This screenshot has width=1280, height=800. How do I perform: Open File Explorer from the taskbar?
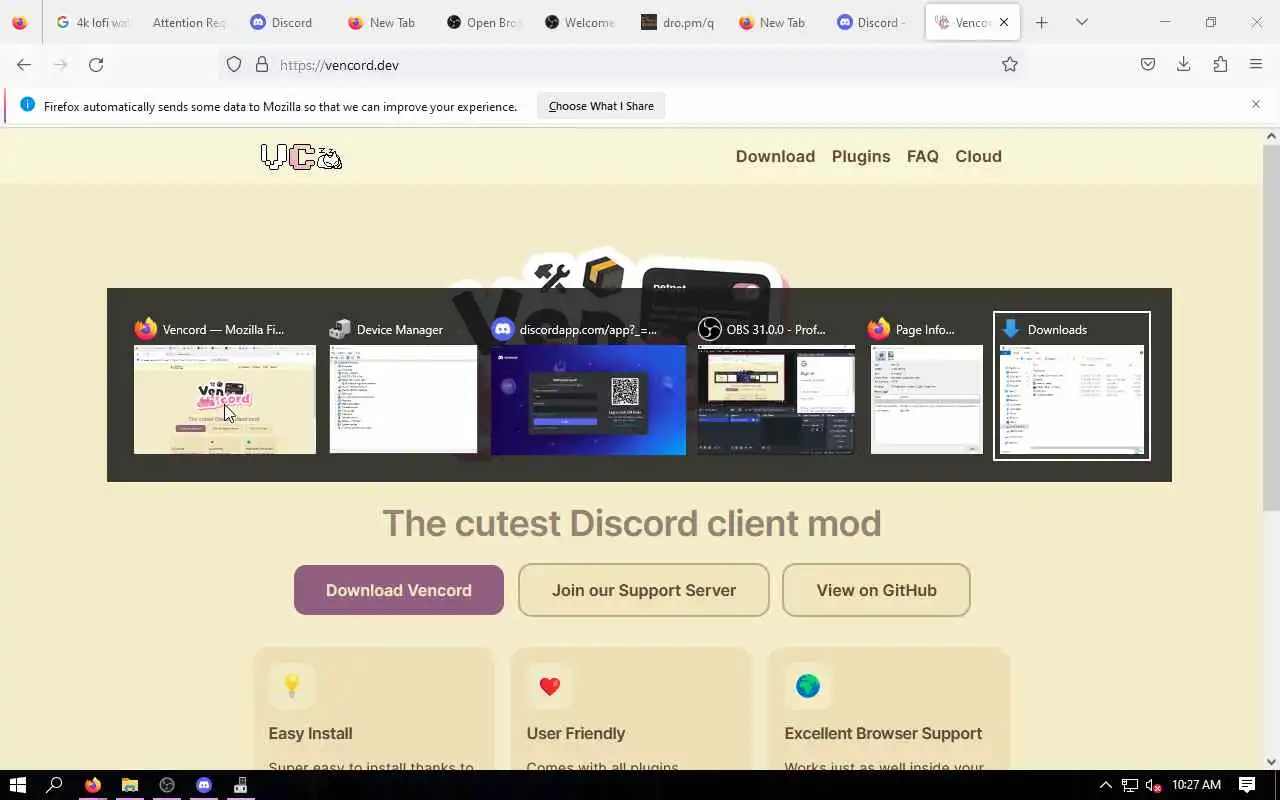tap(130, 785)
